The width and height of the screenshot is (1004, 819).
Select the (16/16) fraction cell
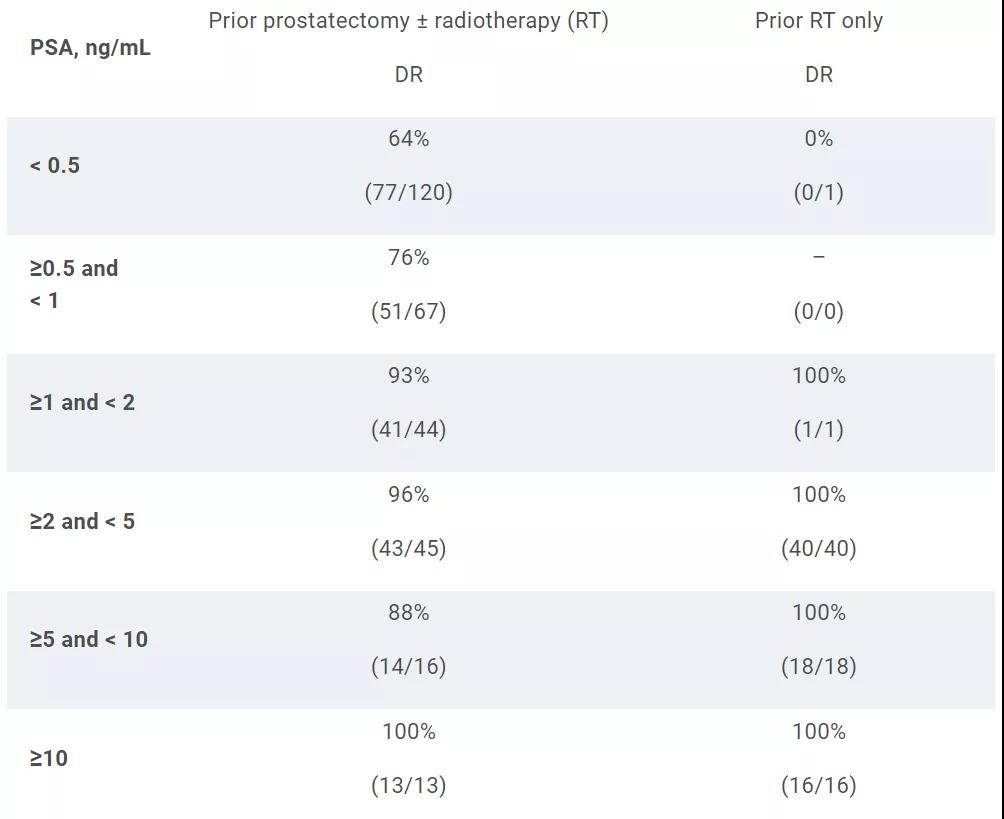pyautogui.click(x=818, y=785)
